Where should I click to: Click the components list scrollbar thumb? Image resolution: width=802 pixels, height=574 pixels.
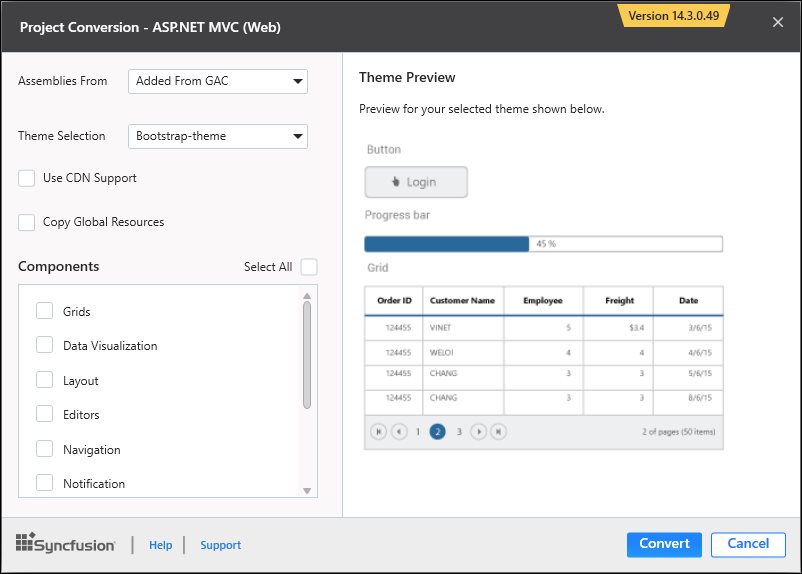coord(307,355)
